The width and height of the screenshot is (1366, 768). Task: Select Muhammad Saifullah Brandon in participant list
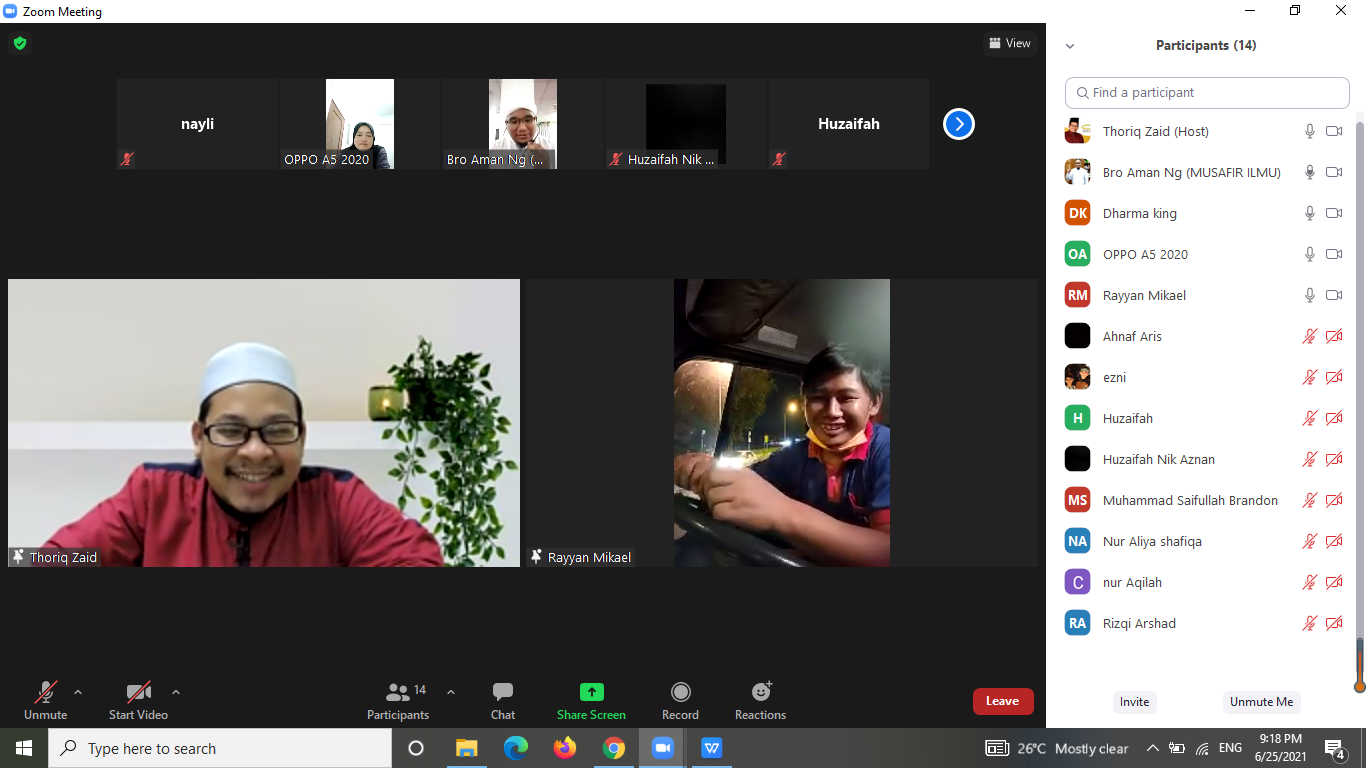pyautogui.click(x=1189, y=500)
